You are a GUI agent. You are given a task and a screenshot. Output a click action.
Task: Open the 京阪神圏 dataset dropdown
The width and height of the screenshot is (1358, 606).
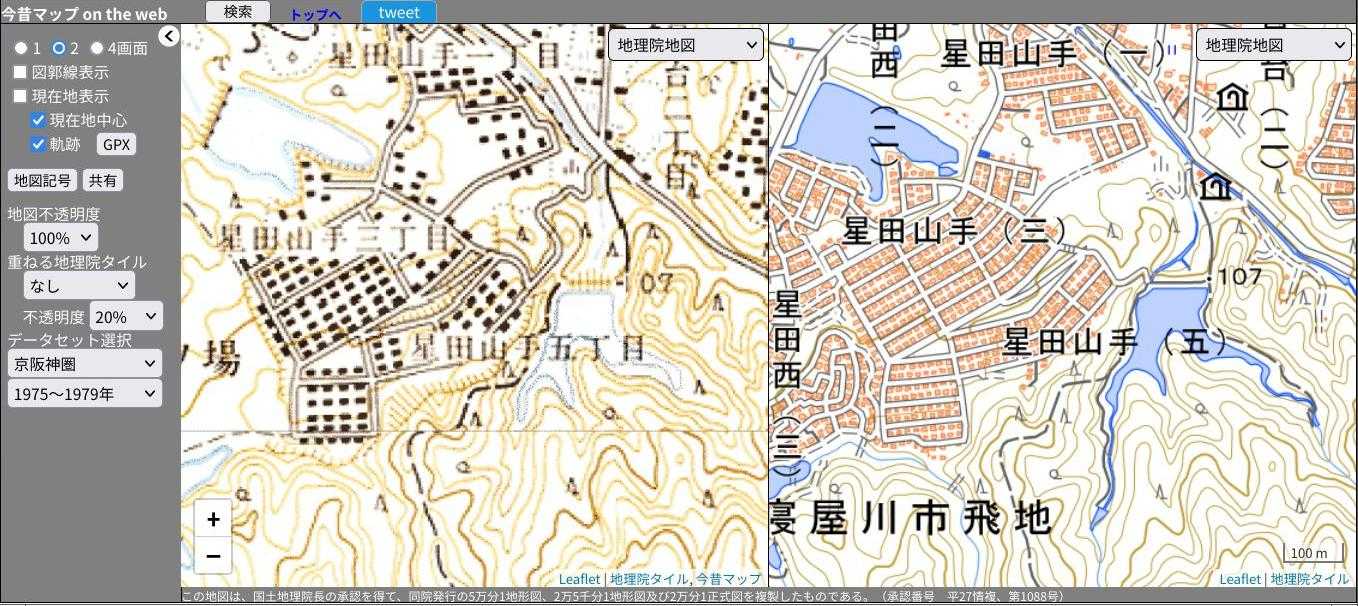point(84,363)
